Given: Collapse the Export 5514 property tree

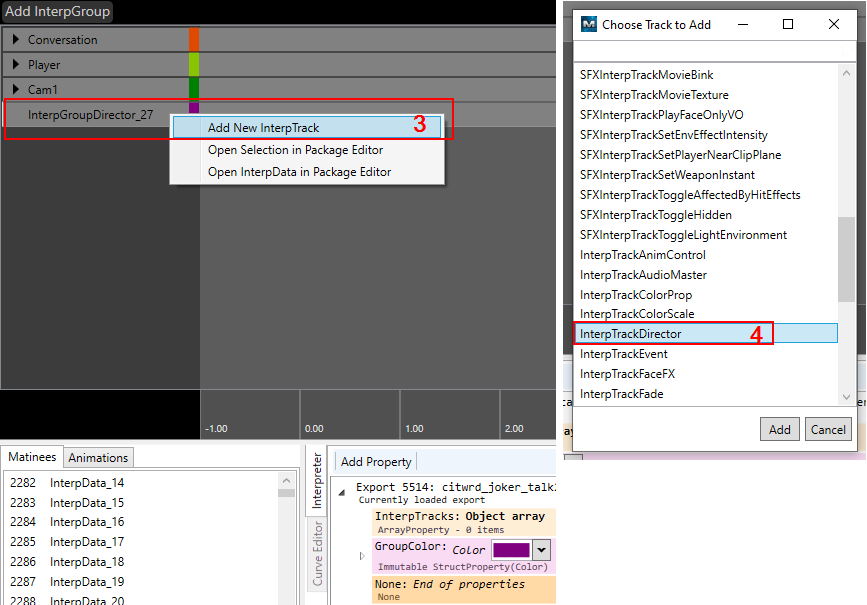Looking at the screenshot, I should 342,492.
